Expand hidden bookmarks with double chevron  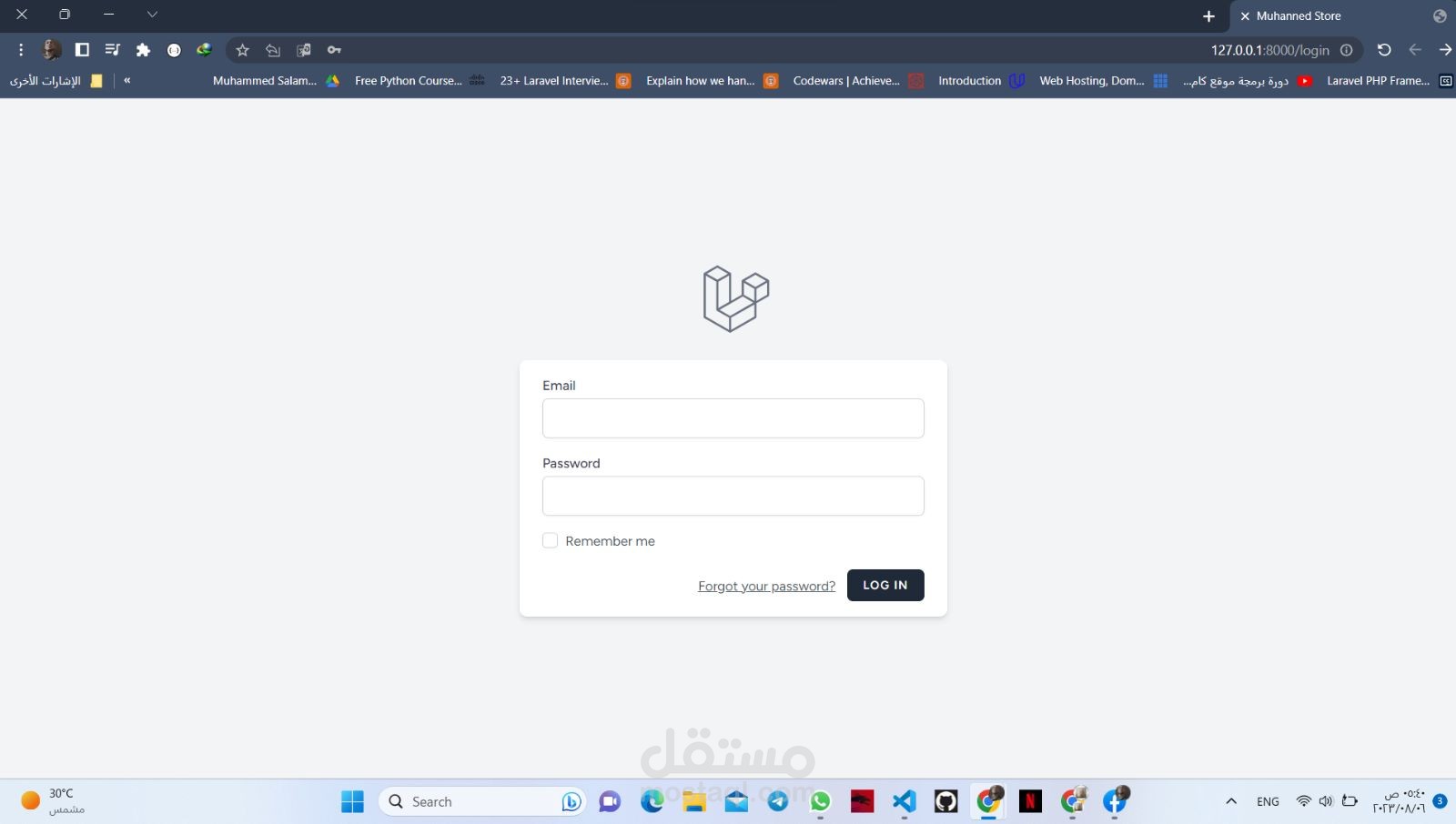pyautogui.click(x=127, y=81)
